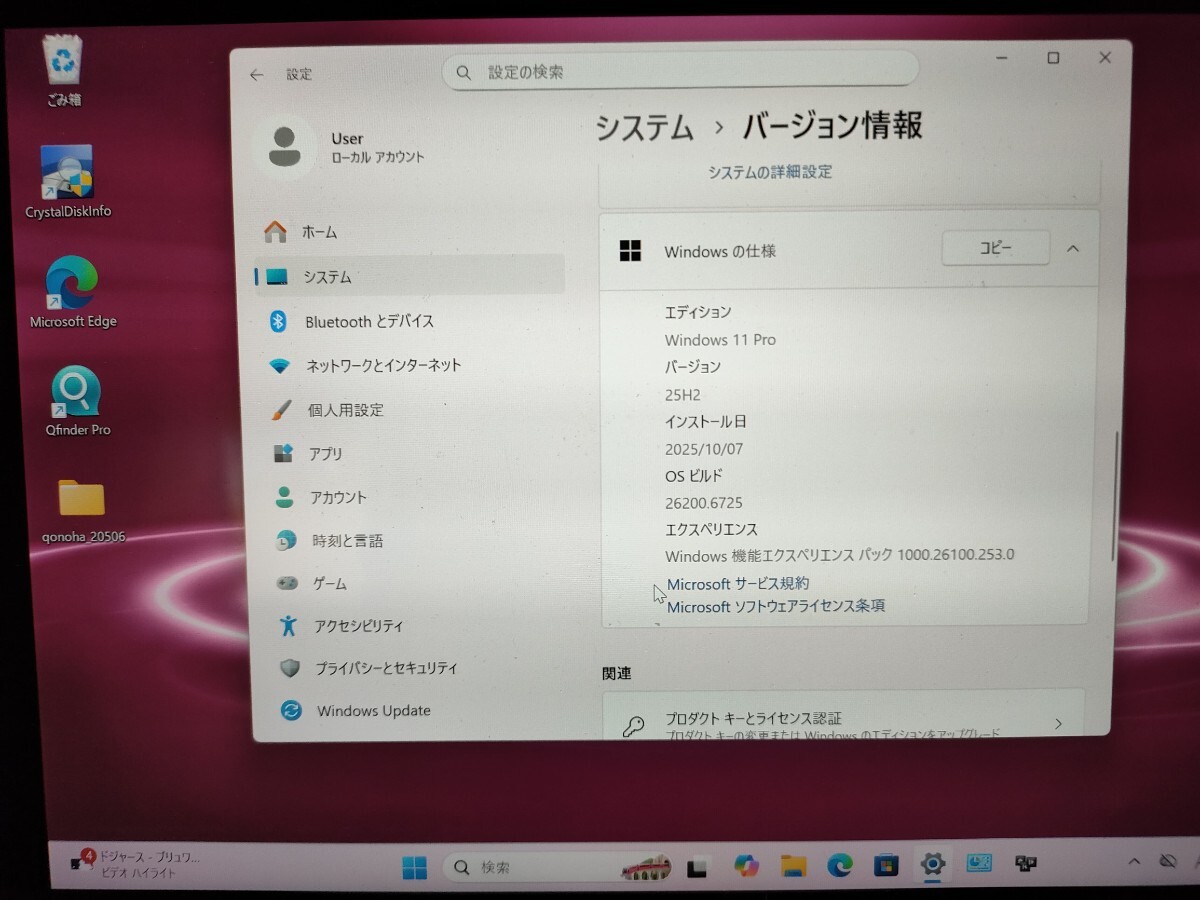Click the 25H2 version value
The height and width of the screenshot is (900, 1200).
click(x=683, y=395)
